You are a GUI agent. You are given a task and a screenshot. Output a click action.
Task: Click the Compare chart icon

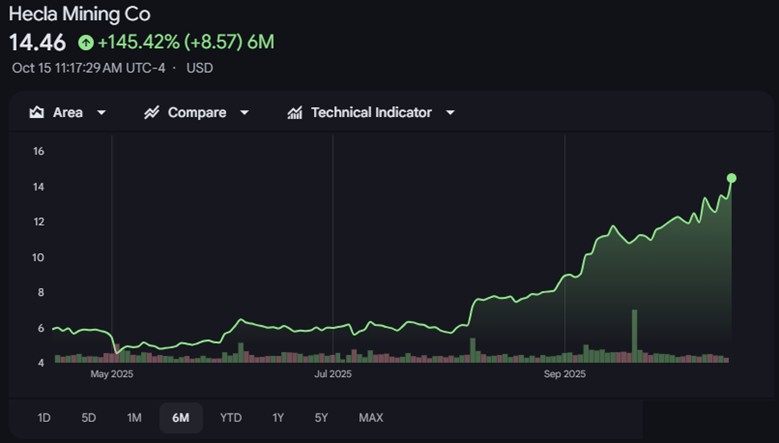point(152,113)
